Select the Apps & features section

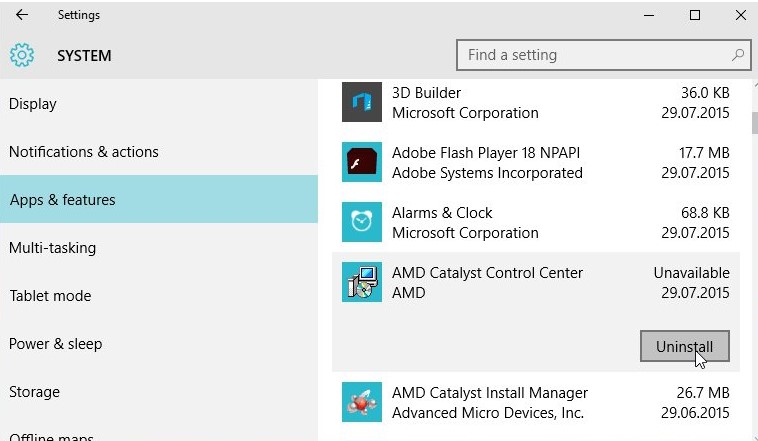click(x=159, y=199)
